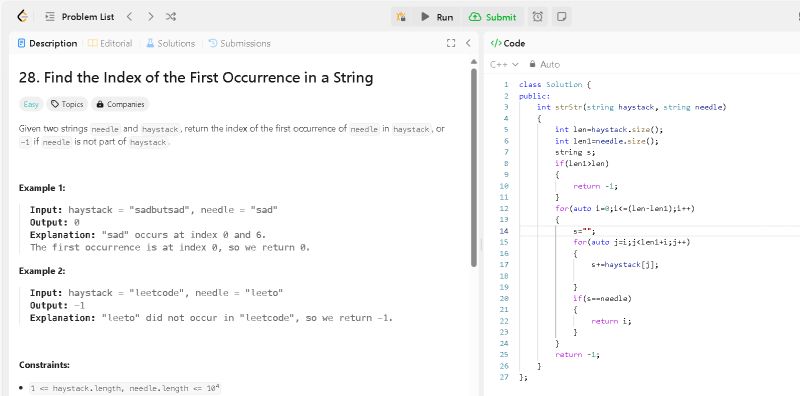Place cursor on strStr function signature line
The height and width of the screenshot is (396, 800).
click(x=631, y=107)
